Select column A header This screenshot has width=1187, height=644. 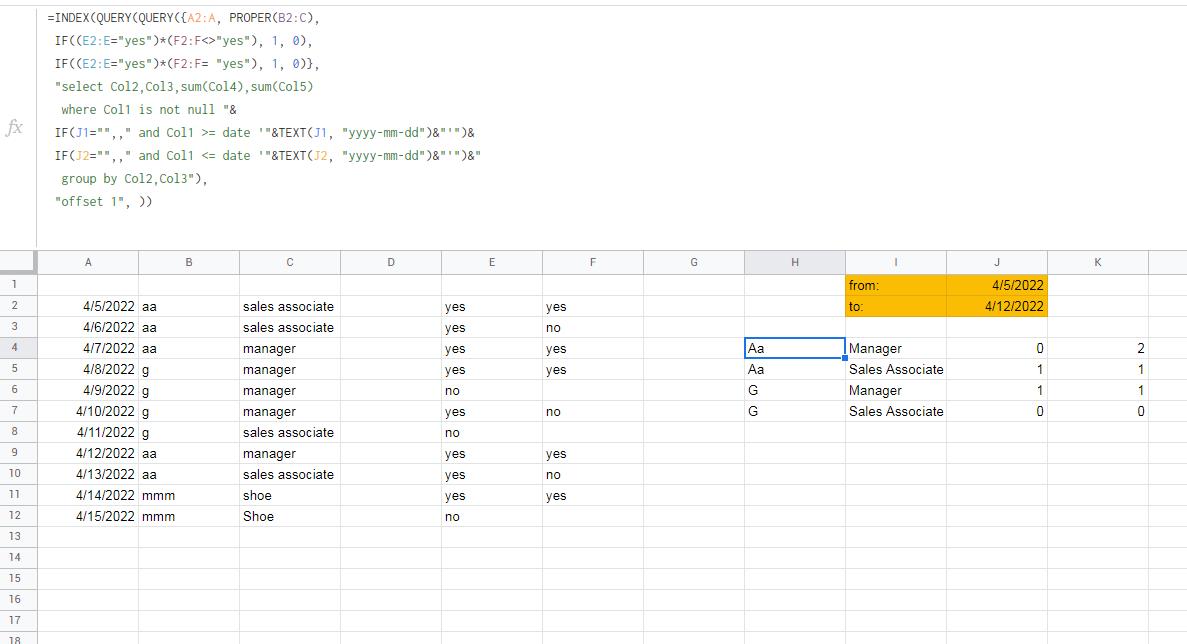[88, 262]
